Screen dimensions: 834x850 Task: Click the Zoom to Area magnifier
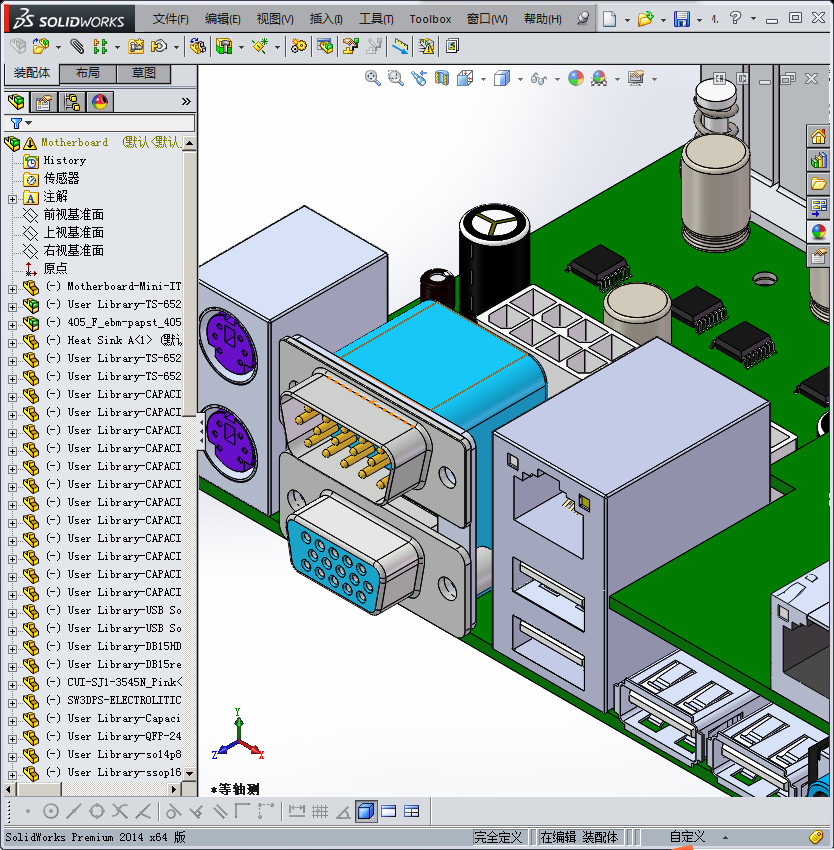pyautogui.click(x=395, y=79)
